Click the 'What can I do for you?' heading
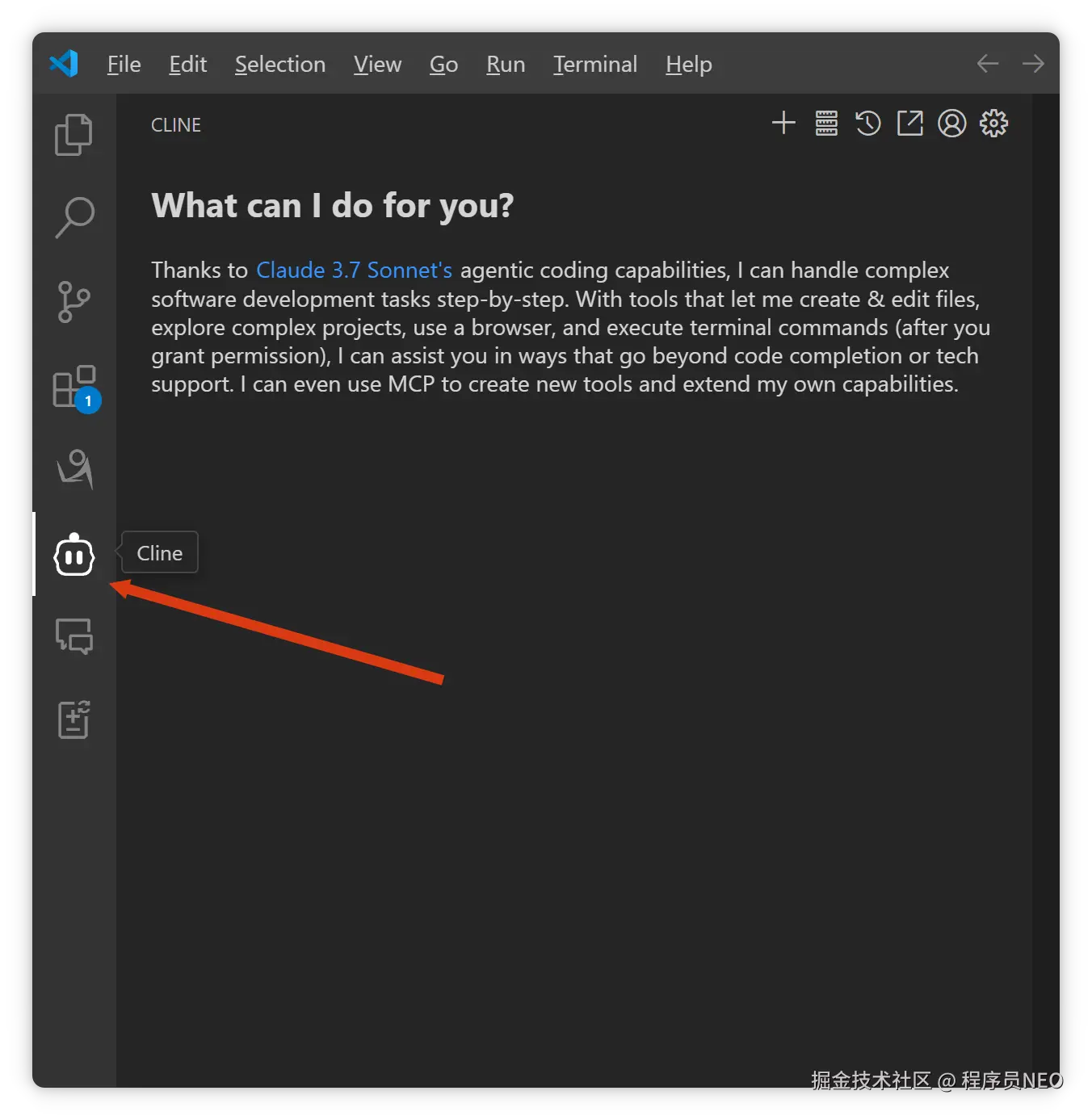Screen dimensions: 1092x1120 (333, 206)
